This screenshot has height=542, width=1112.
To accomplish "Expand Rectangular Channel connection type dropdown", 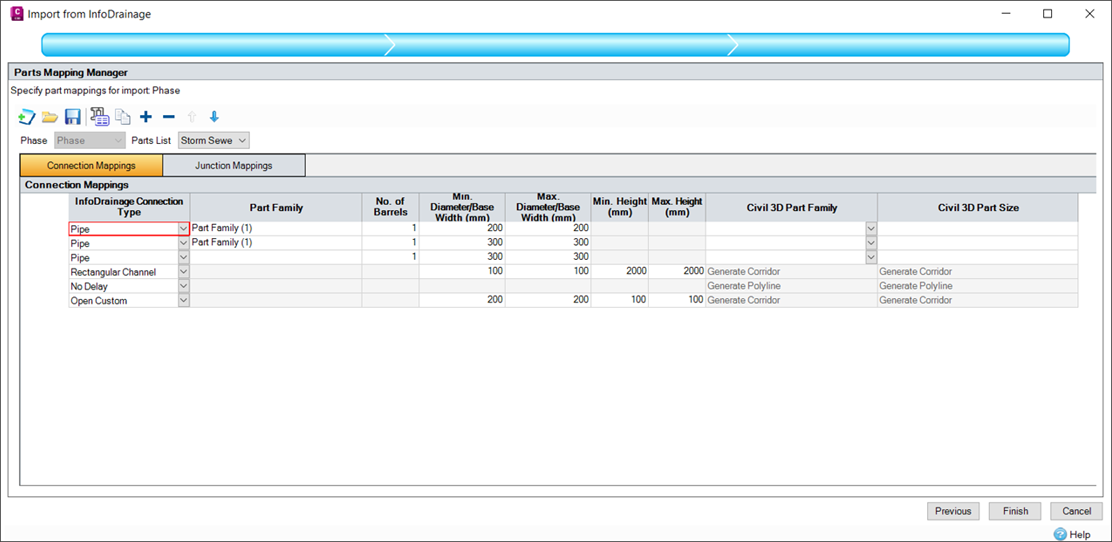I will point(184,272).
